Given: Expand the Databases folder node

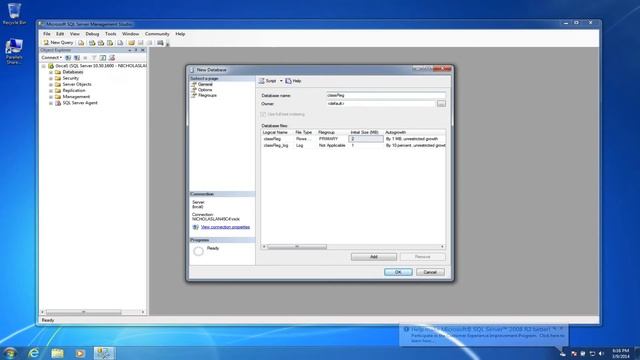Looking at the screenshot, I should pyautogui.click(x=51, y=72).
